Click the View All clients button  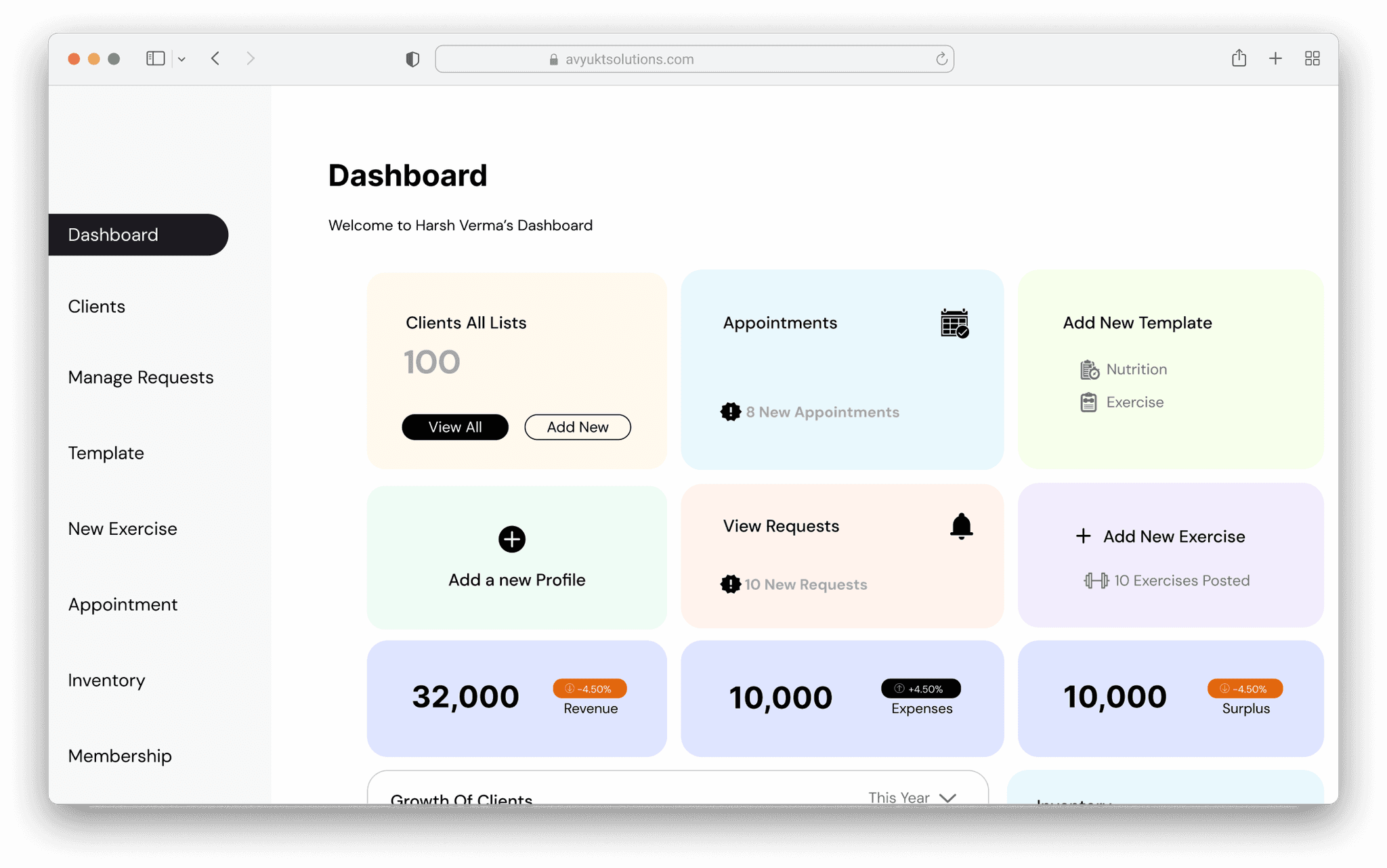(x=454, y=426)
